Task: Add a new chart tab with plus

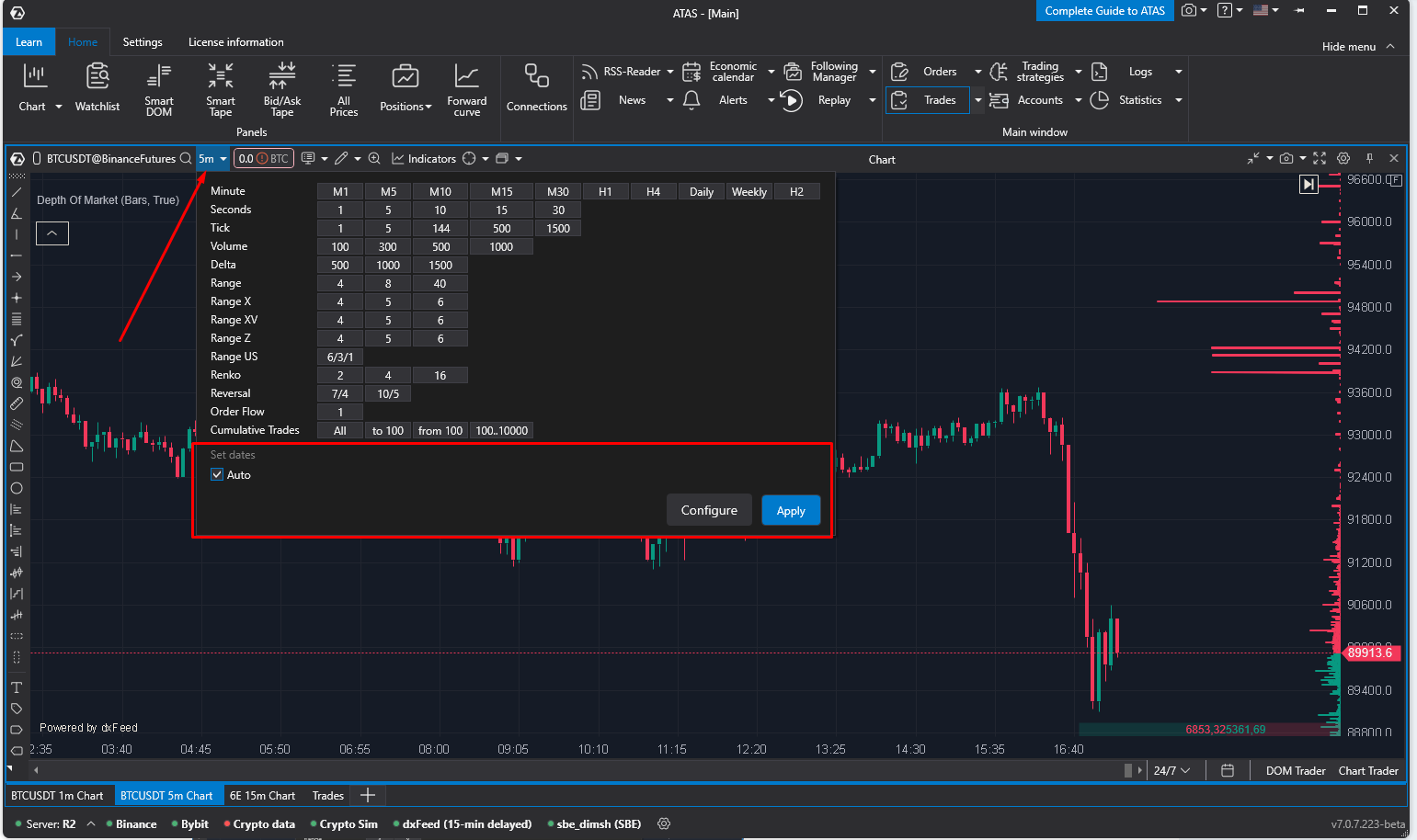Action: coord(368,796)
